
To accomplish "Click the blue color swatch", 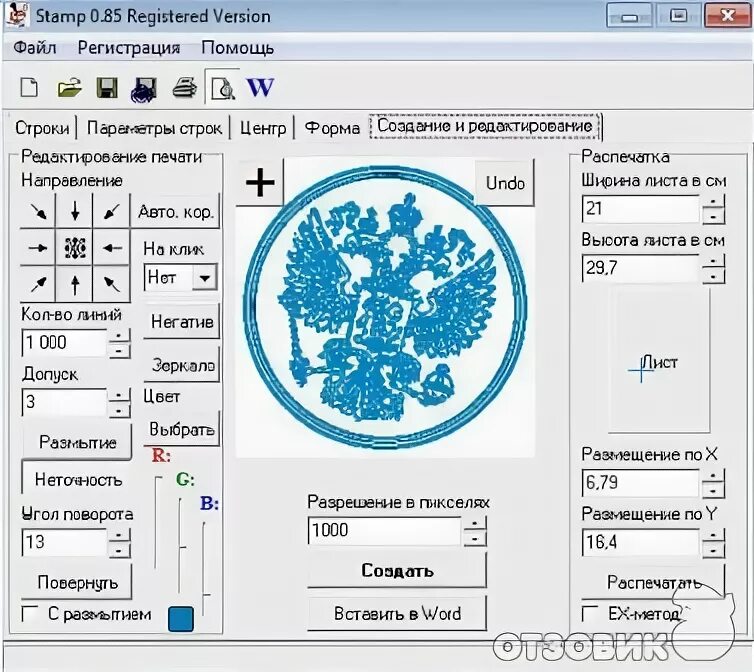I will point(181,619).
